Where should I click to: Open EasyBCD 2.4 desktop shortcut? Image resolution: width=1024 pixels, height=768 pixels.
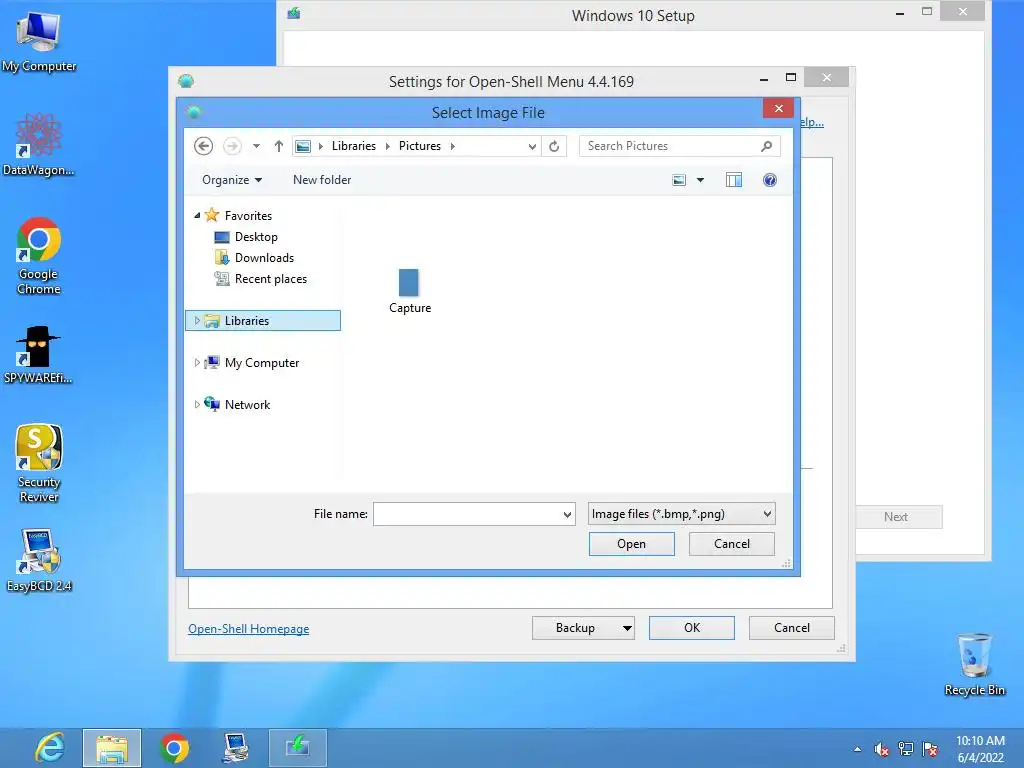(x=39, y=560)
